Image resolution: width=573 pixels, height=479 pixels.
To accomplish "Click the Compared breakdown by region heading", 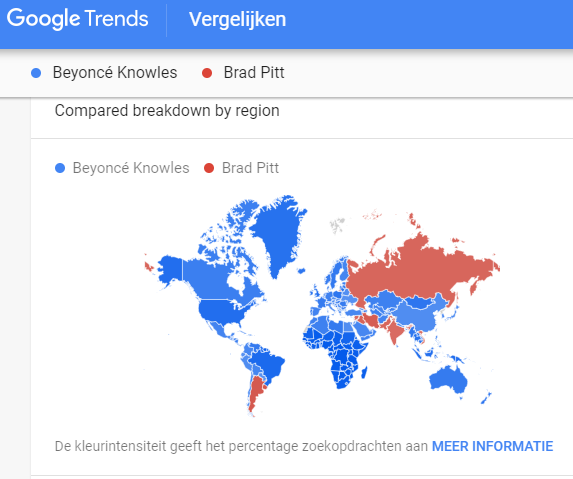I will 167,110.
